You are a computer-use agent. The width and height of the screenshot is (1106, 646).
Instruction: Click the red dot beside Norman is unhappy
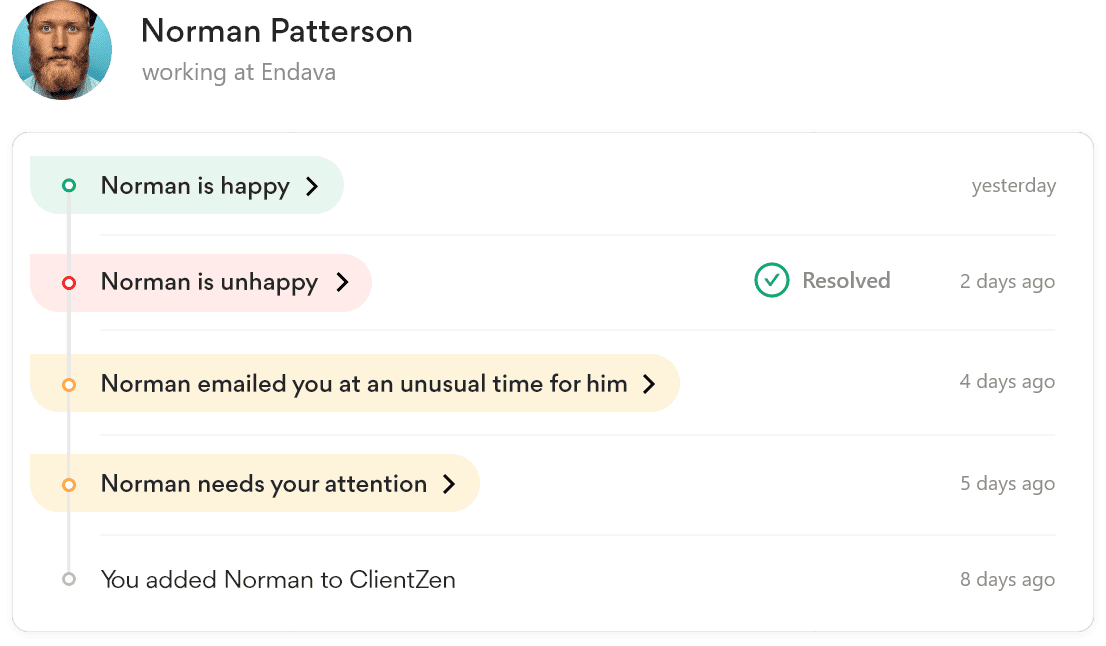(x=69, y=283)
